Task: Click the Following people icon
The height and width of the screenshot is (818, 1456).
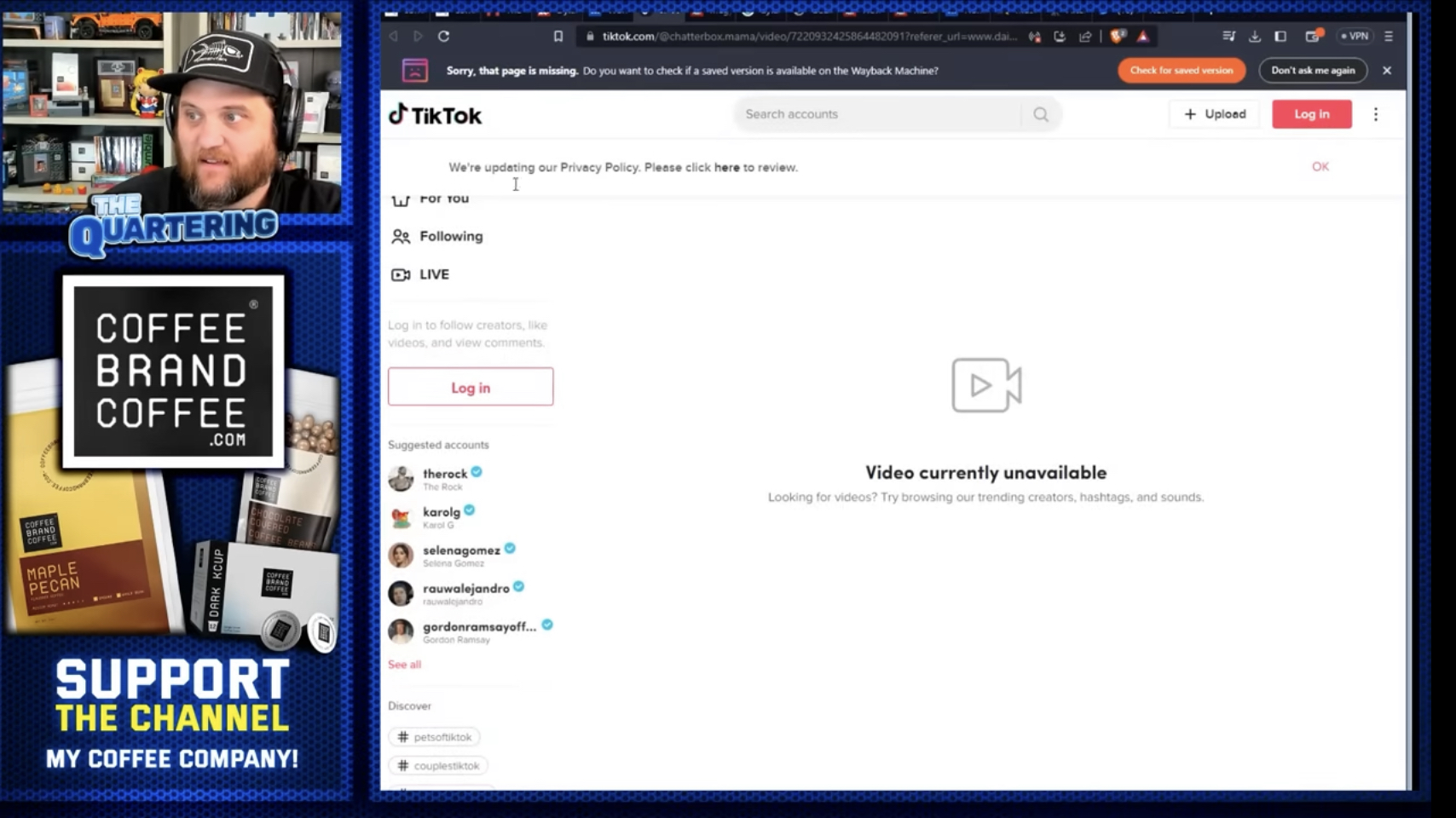Action: coord(401,237)
